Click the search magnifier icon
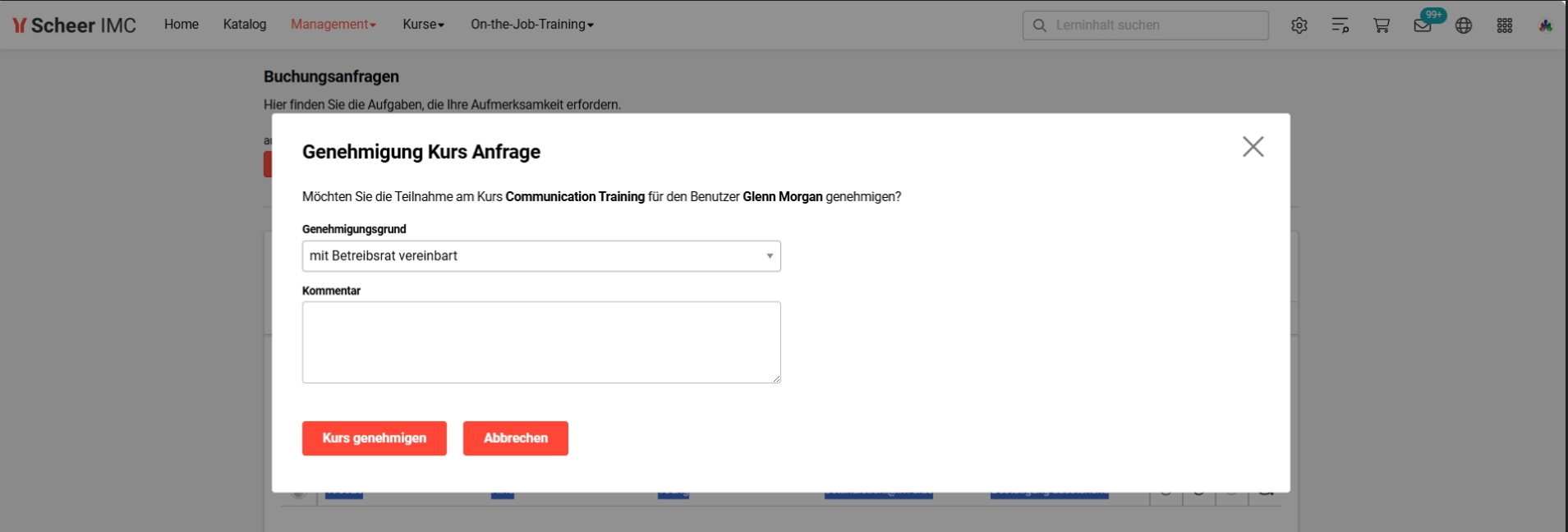The image size is (1568, 532). (x=1040, y=25)
